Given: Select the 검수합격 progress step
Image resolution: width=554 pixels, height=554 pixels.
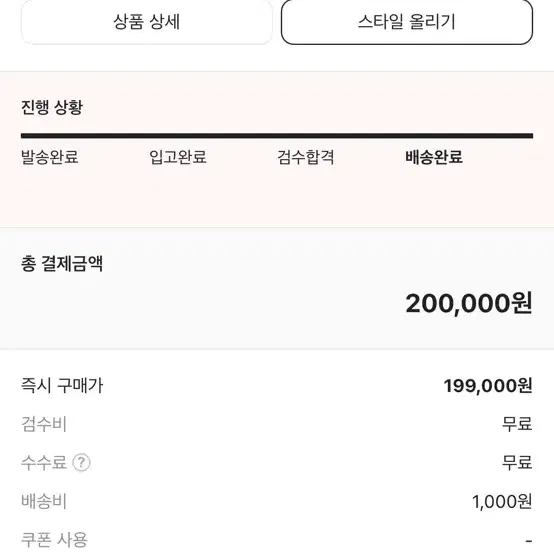Looking at the screenshot, I should coord(306,157).
